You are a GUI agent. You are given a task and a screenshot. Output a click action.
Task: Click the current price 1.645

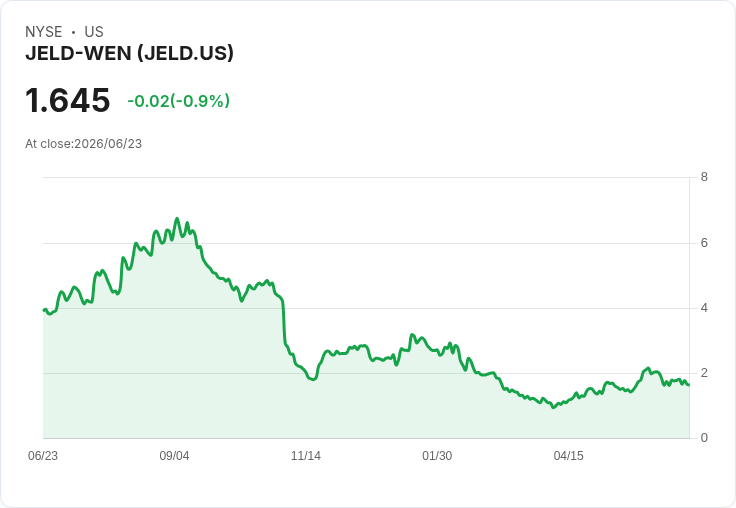pos(68,100)
